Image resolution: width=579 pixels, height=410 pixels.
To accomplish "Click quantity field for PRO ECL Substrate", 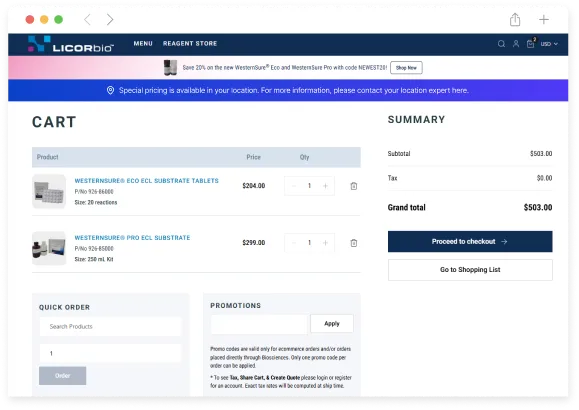I will tap(309, 243).
